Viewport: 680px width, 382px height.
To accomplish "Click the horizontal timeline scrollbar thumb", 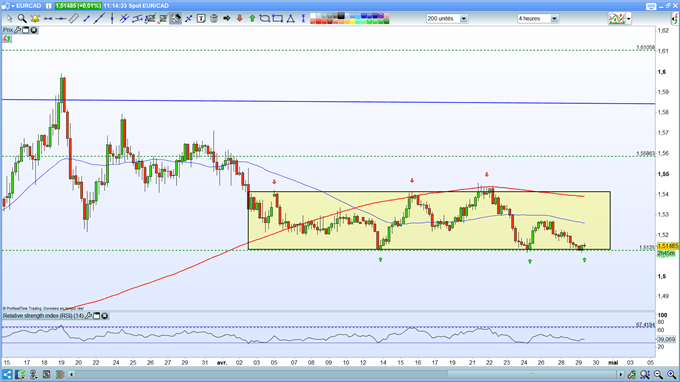I will 533,374.
